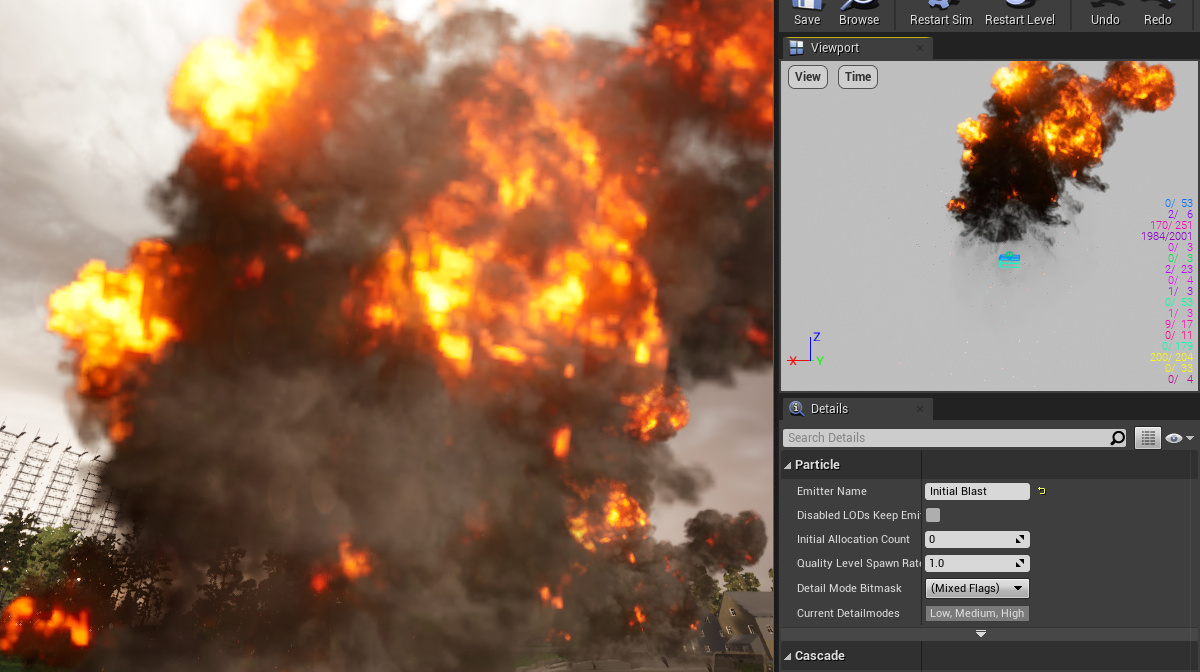Click the Save toolbar button
This screenshot has width=1200, height=672.
click(806, 14)
